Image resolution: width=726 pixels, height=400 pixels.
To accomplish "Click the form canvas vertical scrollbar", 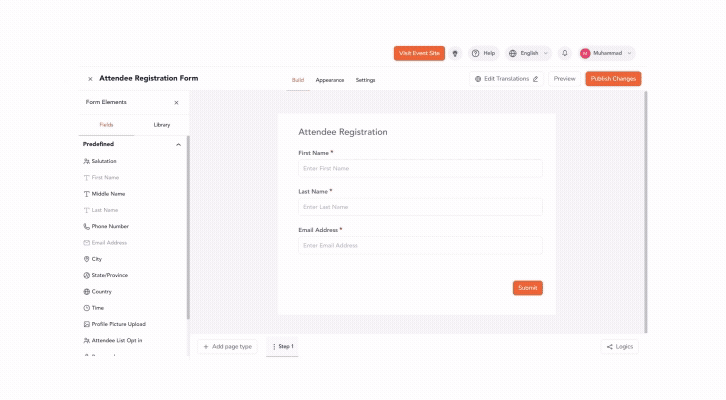I will [x=646, y=212].
